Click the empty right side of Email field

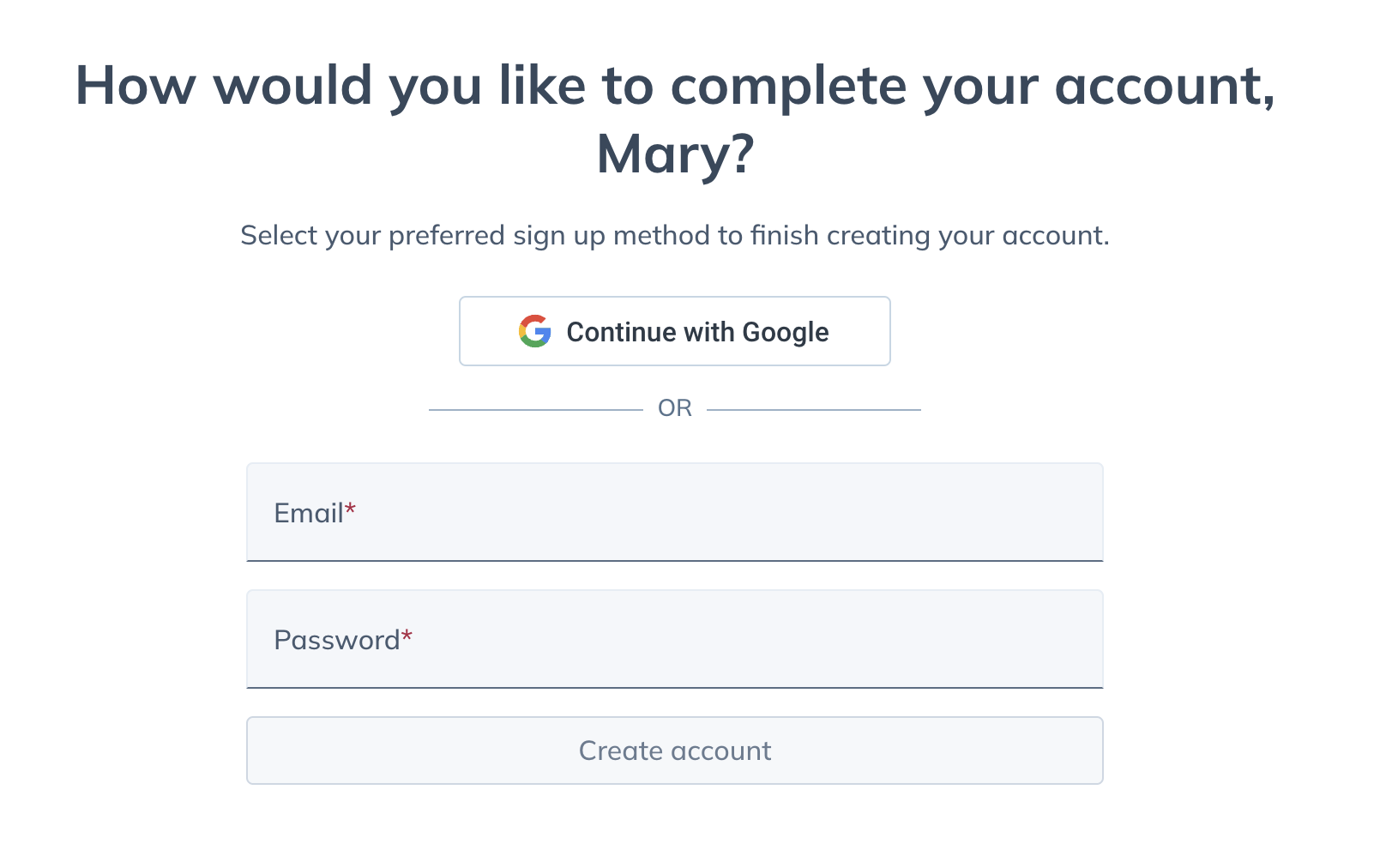pos(943,512)
